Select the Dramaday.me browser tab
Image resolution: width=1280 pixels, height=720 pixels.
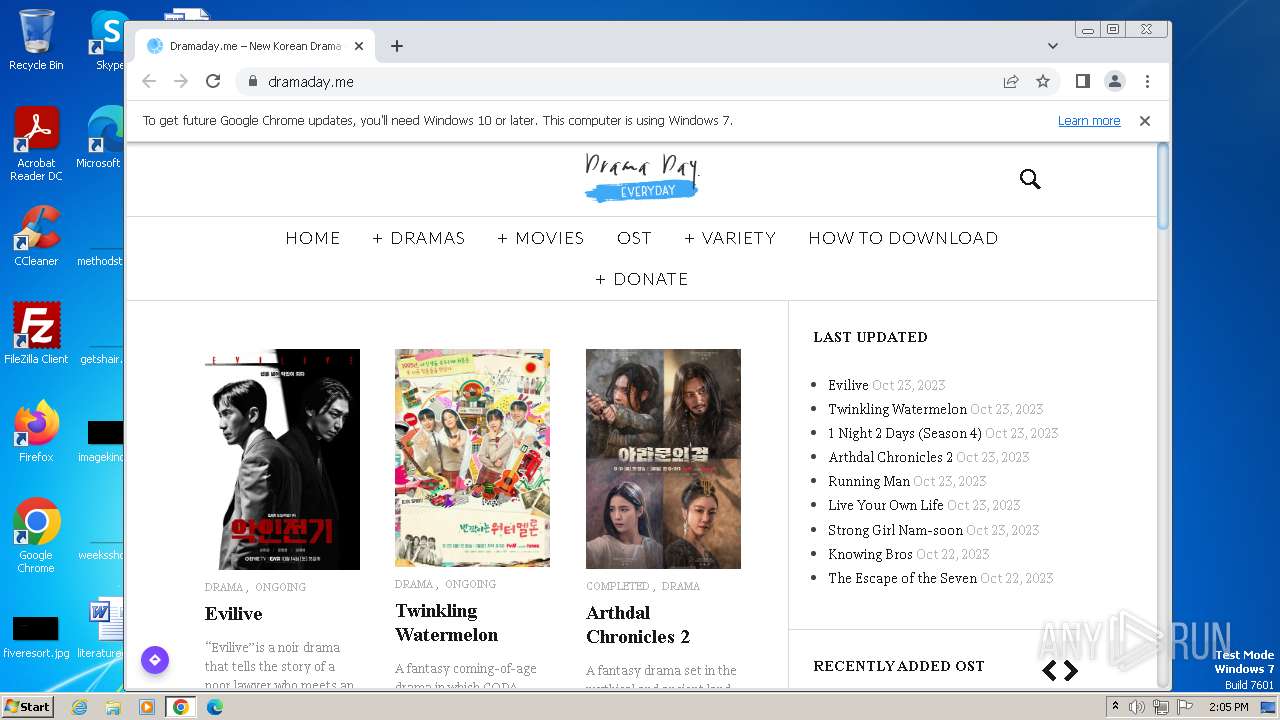click(255, 46)
